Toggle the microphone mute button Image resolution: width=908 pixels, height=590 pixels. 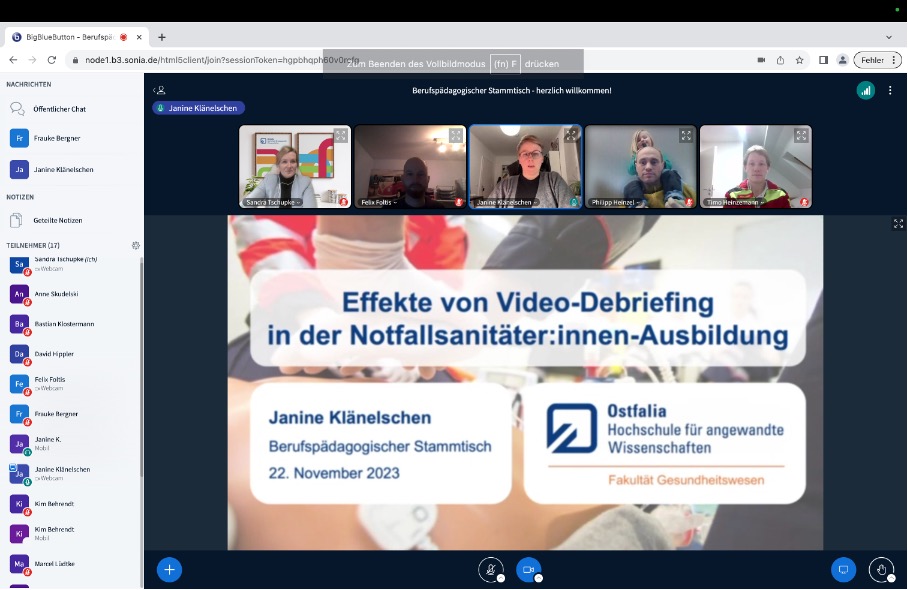tap(490, 570)
